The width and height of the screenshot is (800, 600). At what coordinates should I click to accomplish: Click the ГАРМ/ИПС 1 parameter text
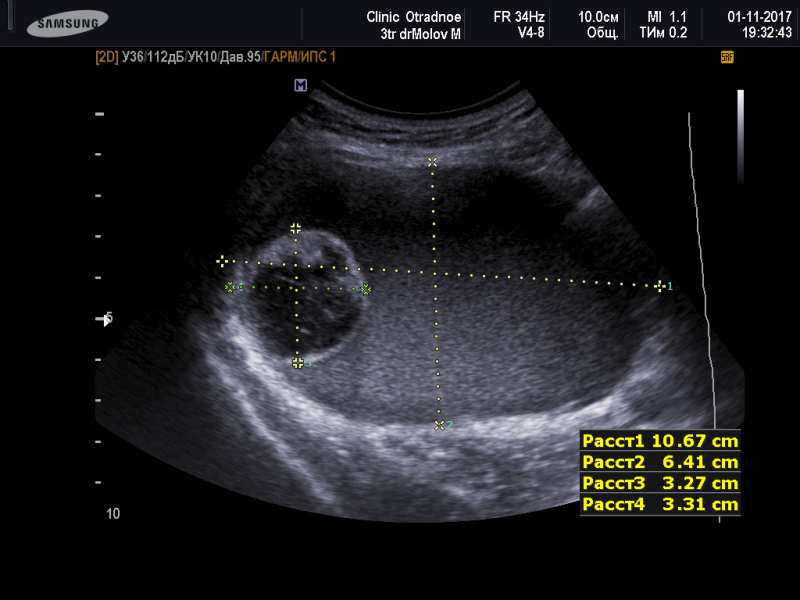pyautogui.click(x=300, y=57)
